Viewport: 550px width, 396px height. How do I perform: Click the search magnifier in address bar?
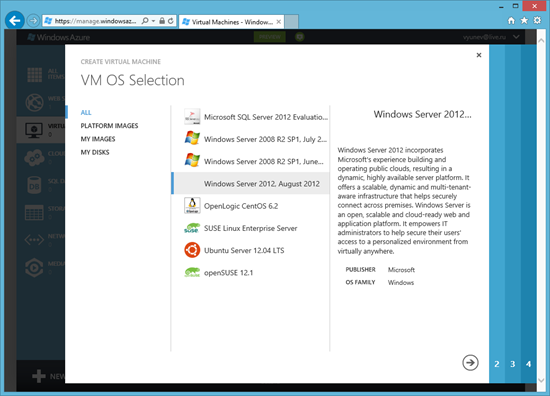[x=145, y=21]
